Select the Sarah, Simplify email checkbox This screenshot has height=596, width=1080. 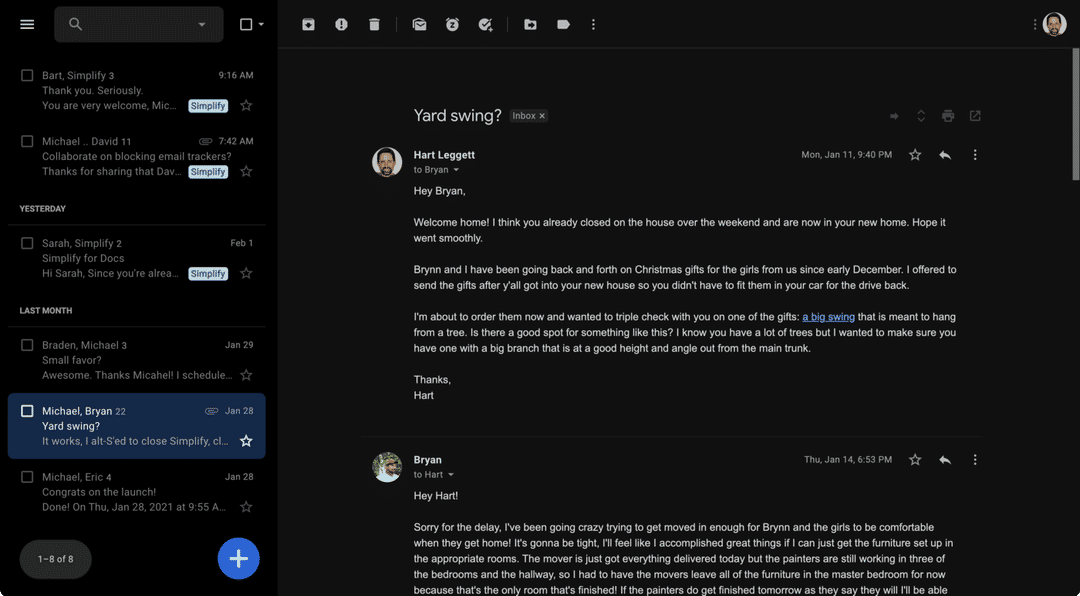click(x=27, y=243)
